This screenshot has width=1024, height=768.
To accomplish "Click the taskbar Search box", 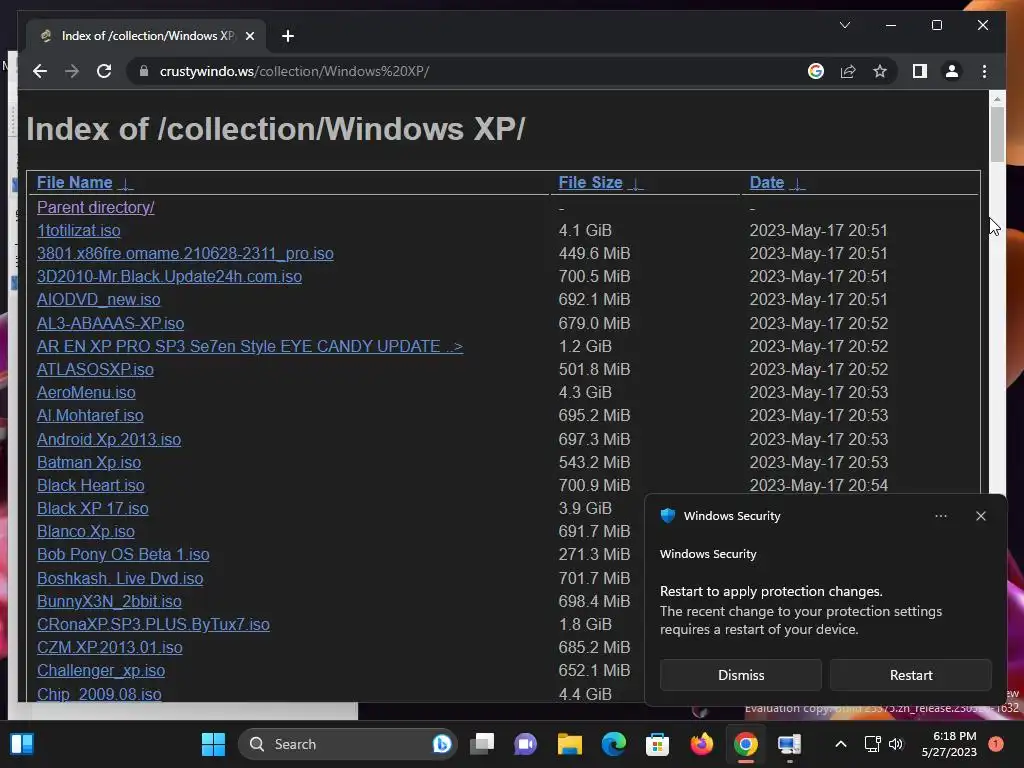I will [x=347, y=744].
